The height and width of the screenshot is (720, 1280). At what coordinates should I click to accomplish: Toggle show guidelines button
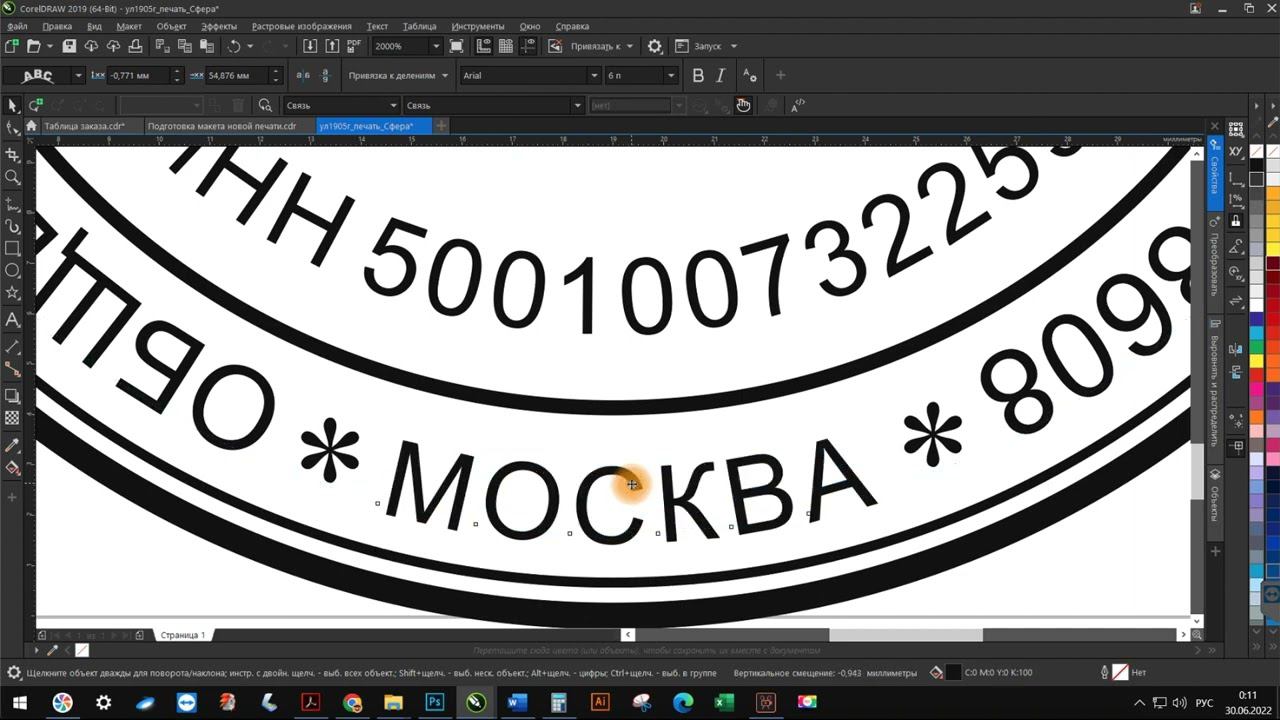(x=528, y=46)
